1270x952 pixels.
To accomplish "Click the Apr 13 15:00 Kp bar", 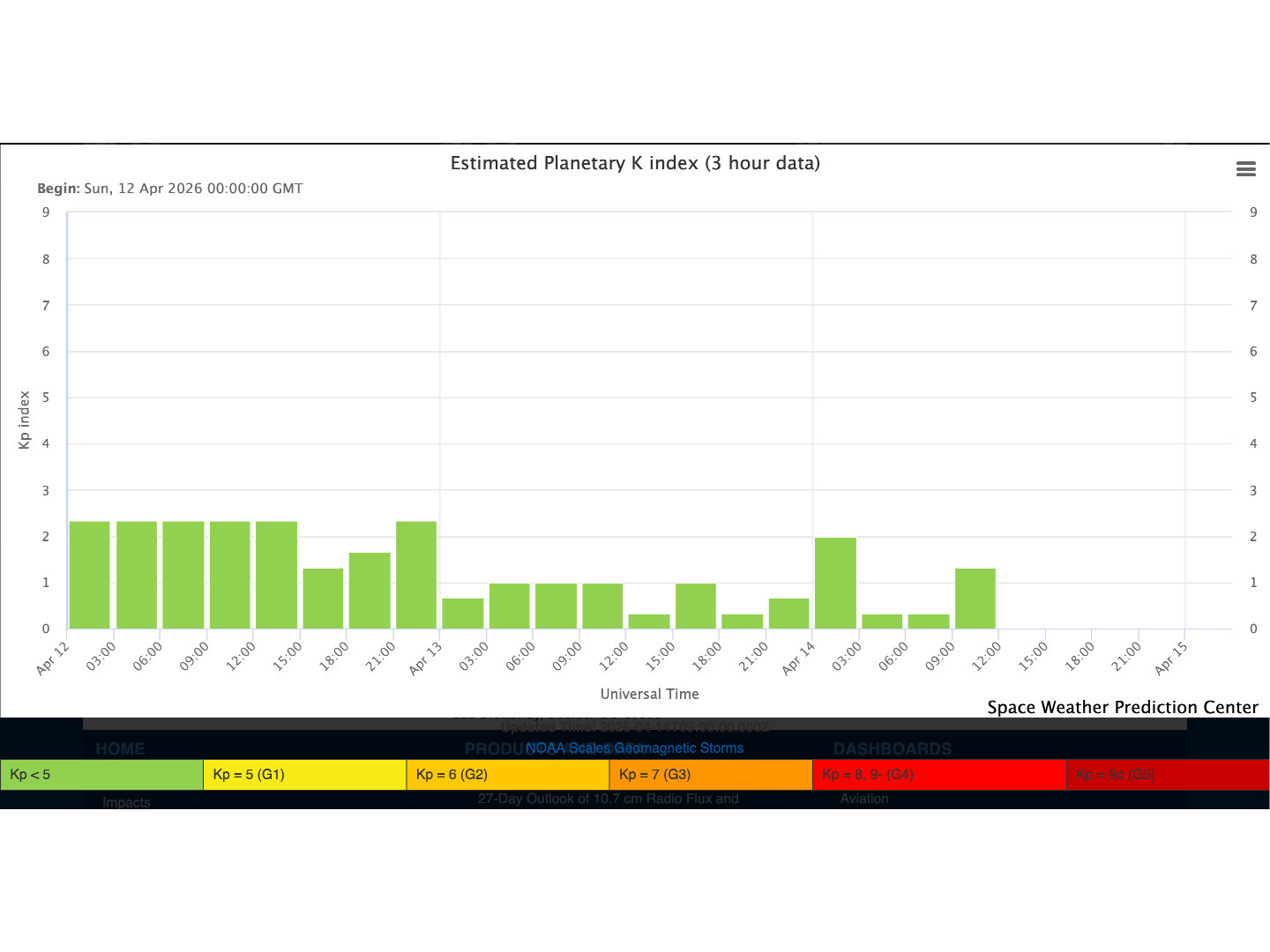I will [696, 606].
